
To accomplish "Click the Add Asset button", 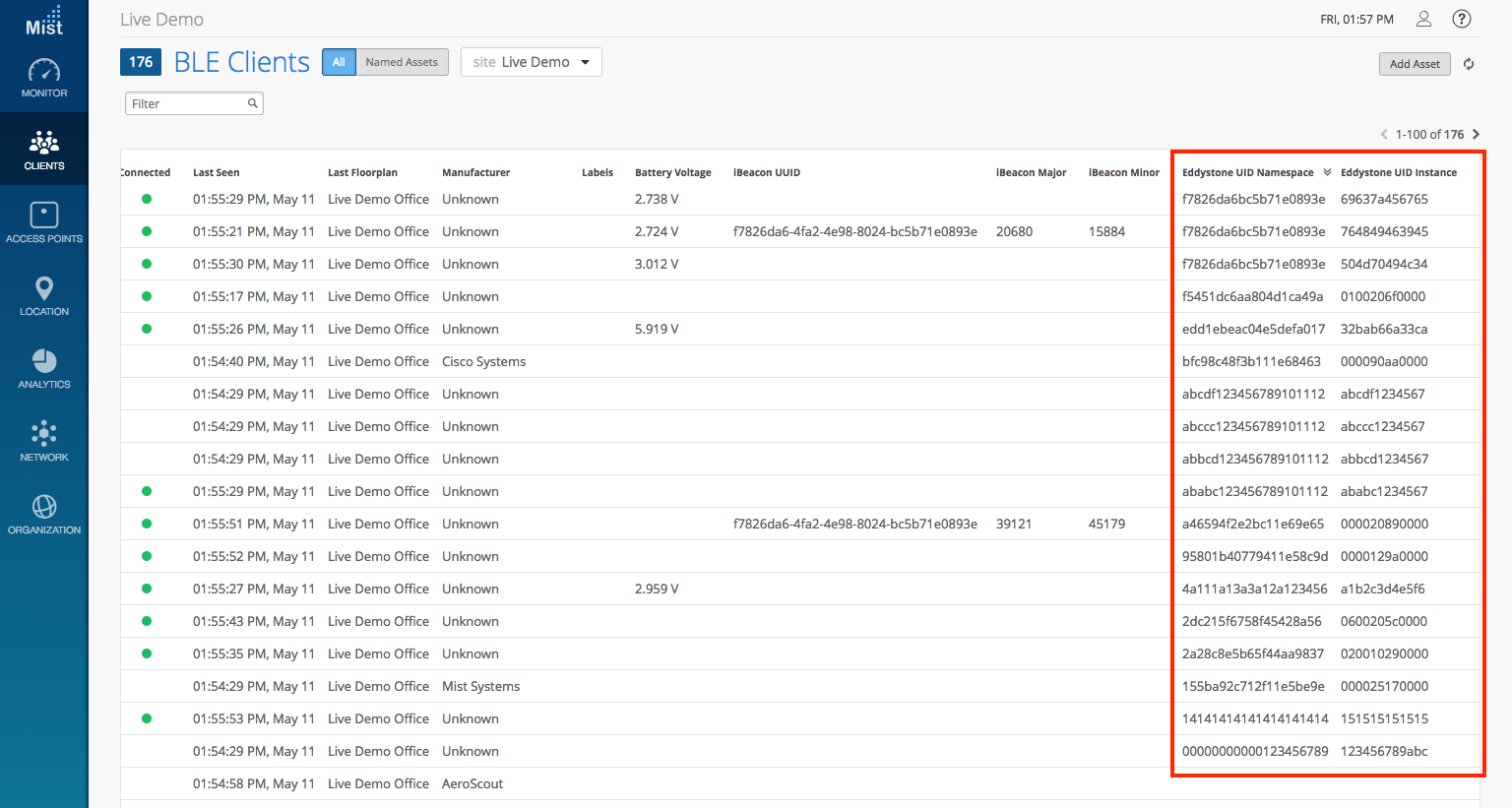I will click(x=1415, y=64).
